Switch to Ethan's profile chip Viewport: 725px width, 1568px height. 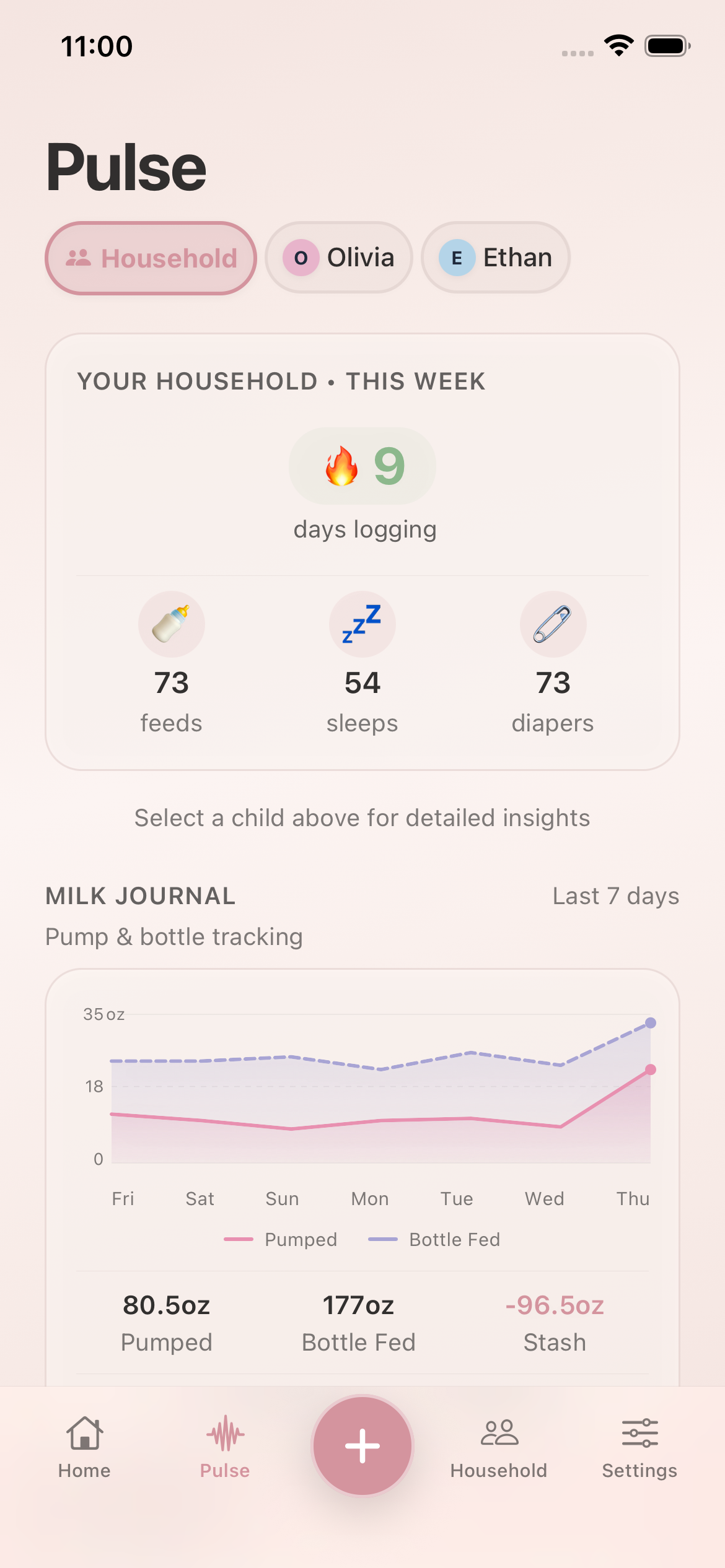496,258
